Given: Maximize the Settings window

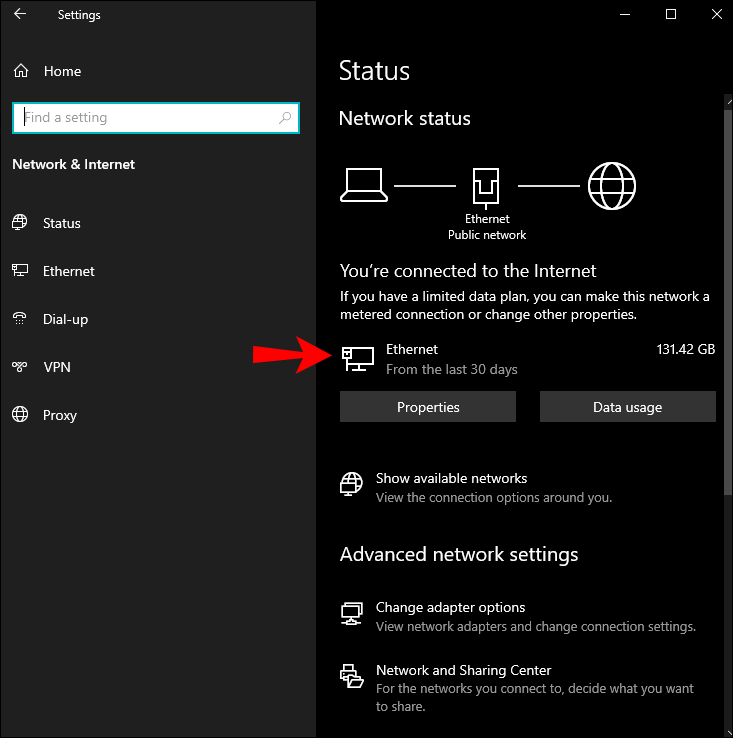Looking at the screenshot, I should pos(670,15).
